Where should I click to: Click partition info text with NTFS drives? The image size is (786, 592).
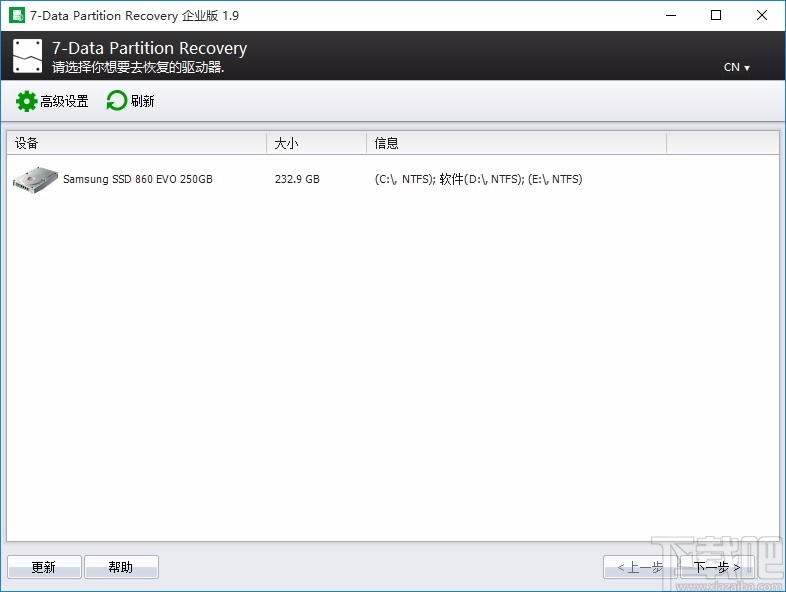coord(478,179)
